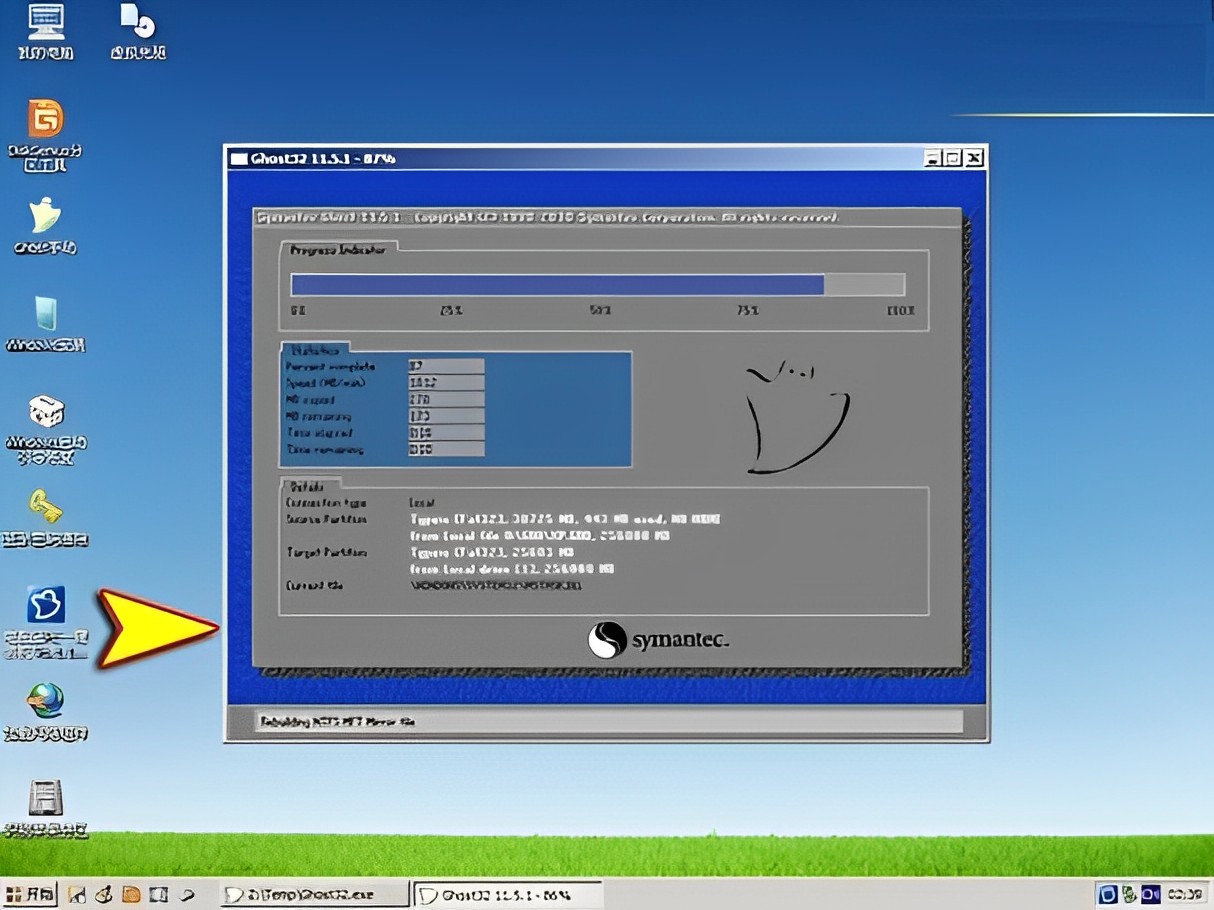Click the dark blue system tray icon
The height and width of the screenshot is (910, 1214).
point(1150,894)
